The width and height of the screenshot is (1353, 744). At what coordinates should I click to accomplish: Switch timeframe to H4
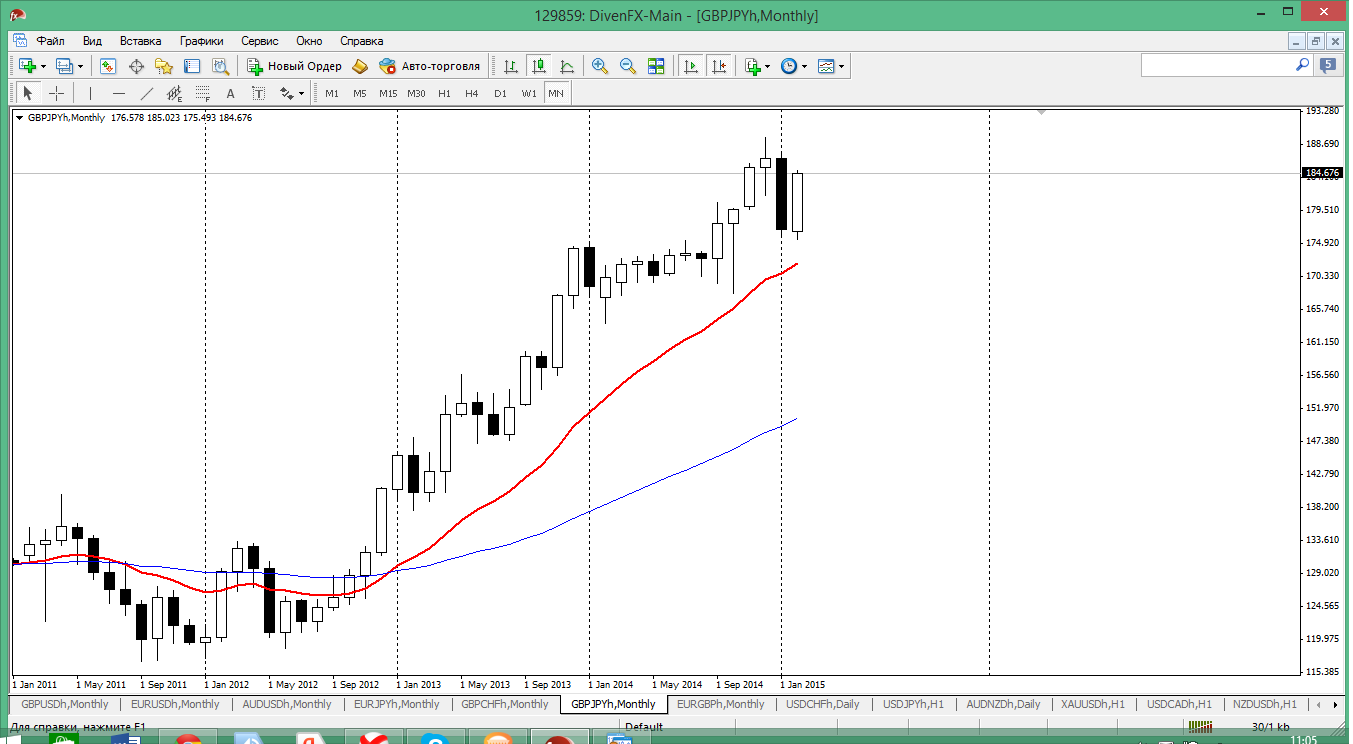[x=472, y=93]
